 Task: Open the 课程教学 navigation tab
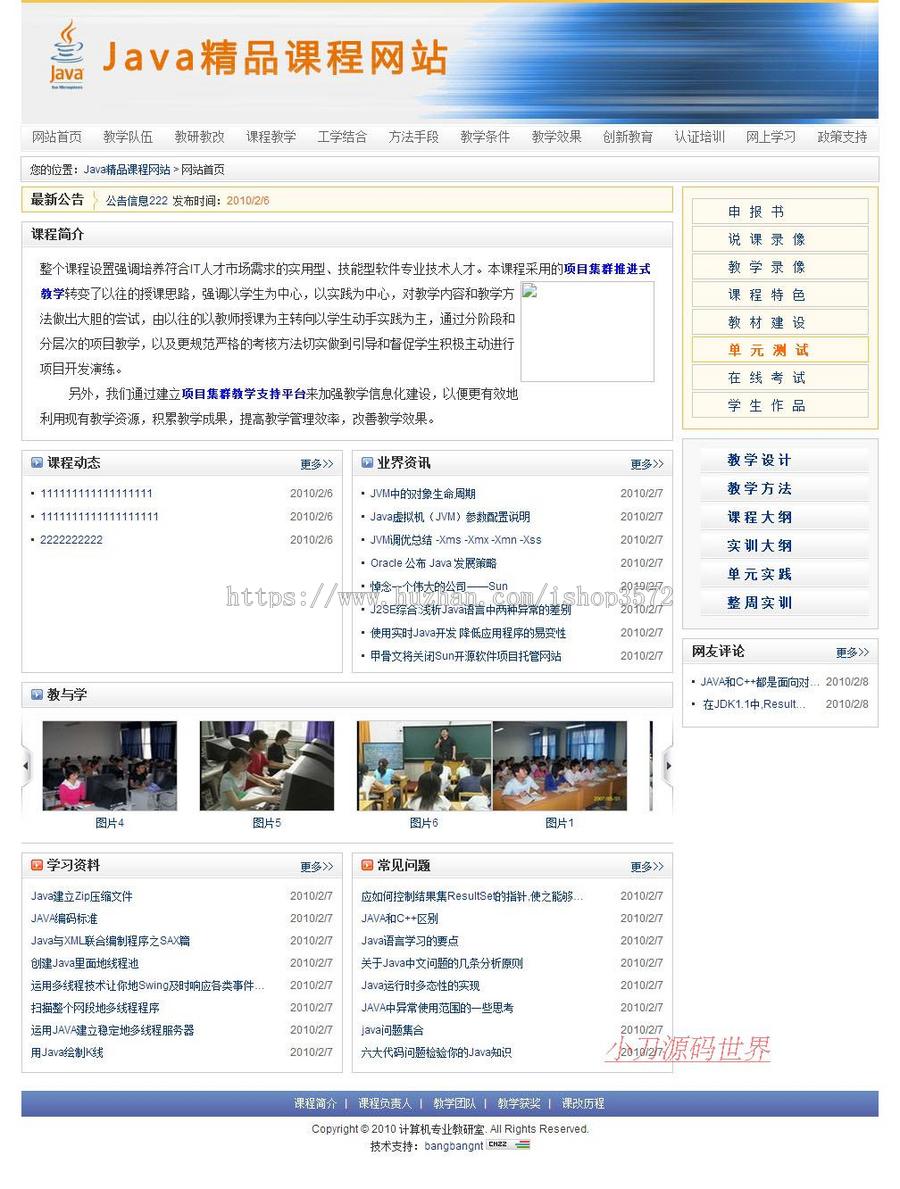click(x=270, y=137)
